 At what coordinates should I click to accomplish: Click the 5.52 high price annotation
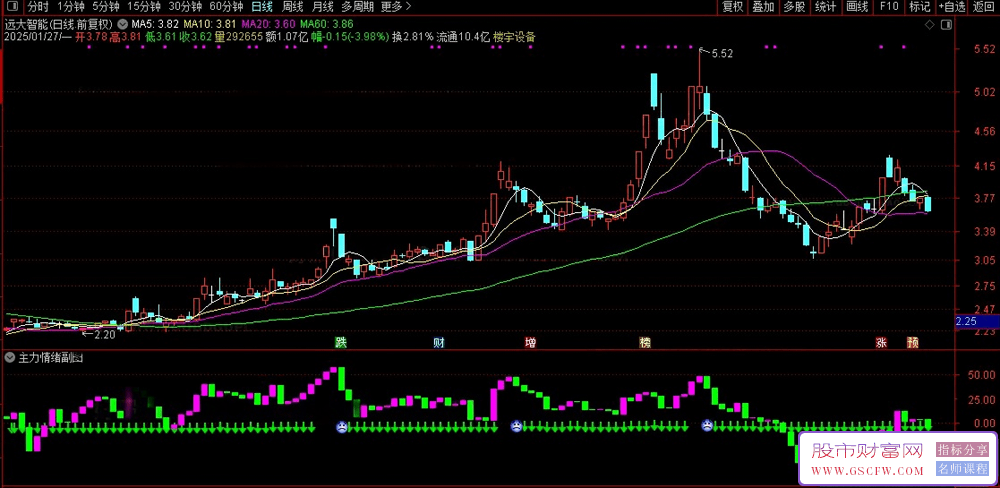tap(722, 54)
